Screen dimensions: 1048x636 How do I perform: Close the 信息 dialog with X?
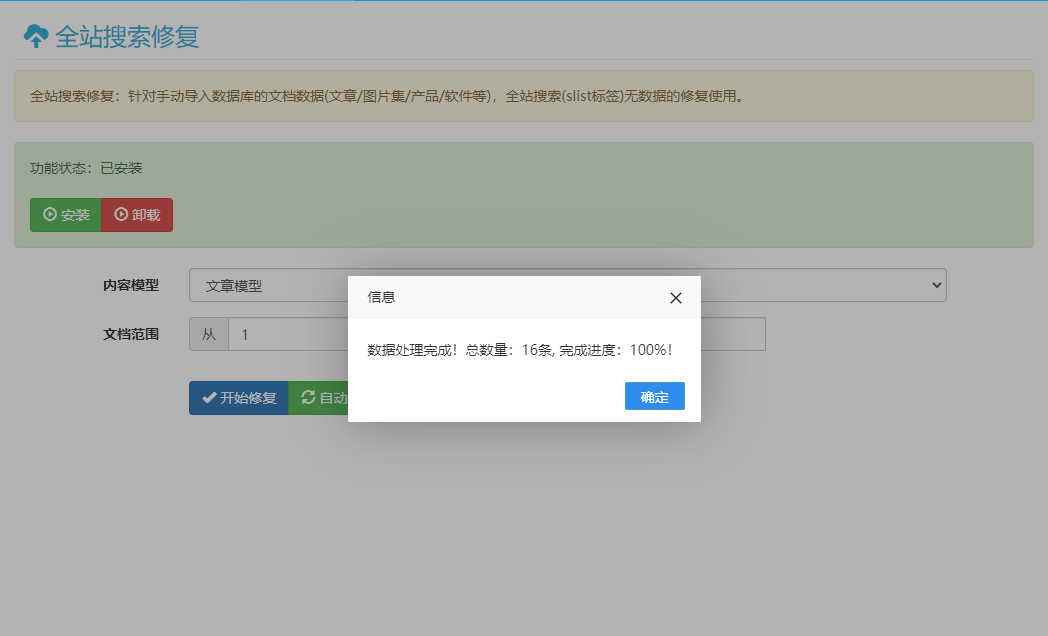click(x=676, y=298)
